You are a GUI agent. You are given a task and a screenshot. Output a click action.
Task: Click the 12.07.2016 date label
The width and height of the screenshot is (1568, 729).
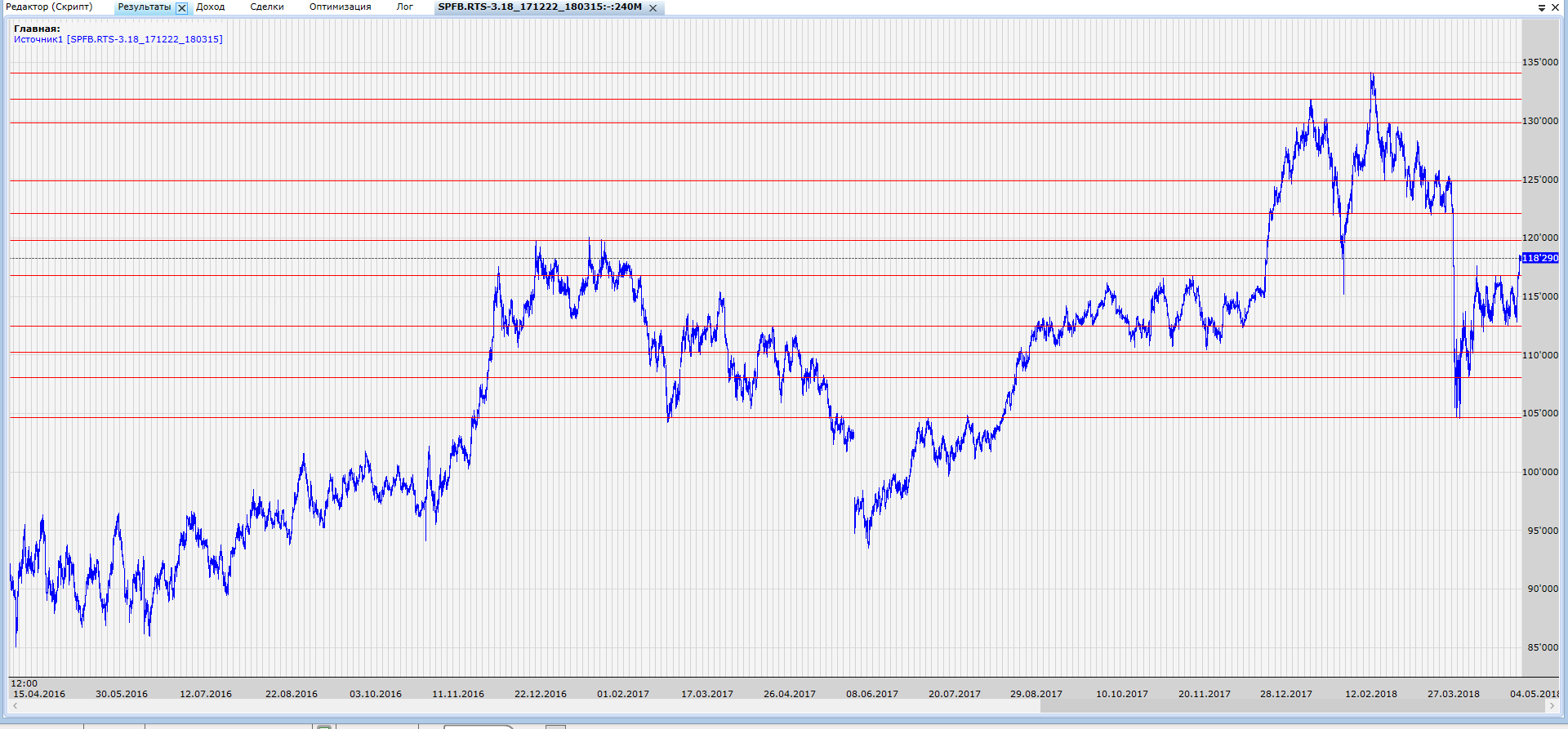(x=206, y=694)
